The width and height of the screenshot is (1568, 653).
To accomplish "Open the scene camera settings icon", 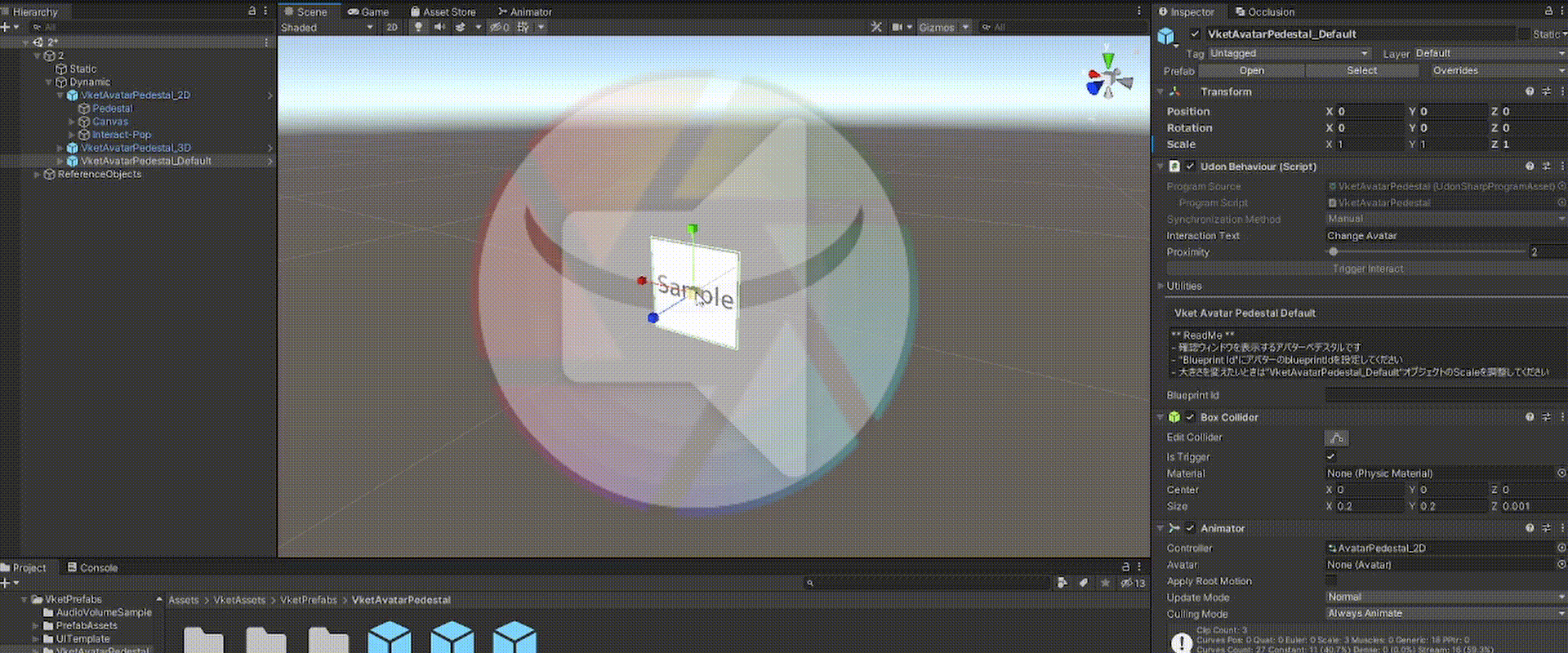I will pos(897,27).
